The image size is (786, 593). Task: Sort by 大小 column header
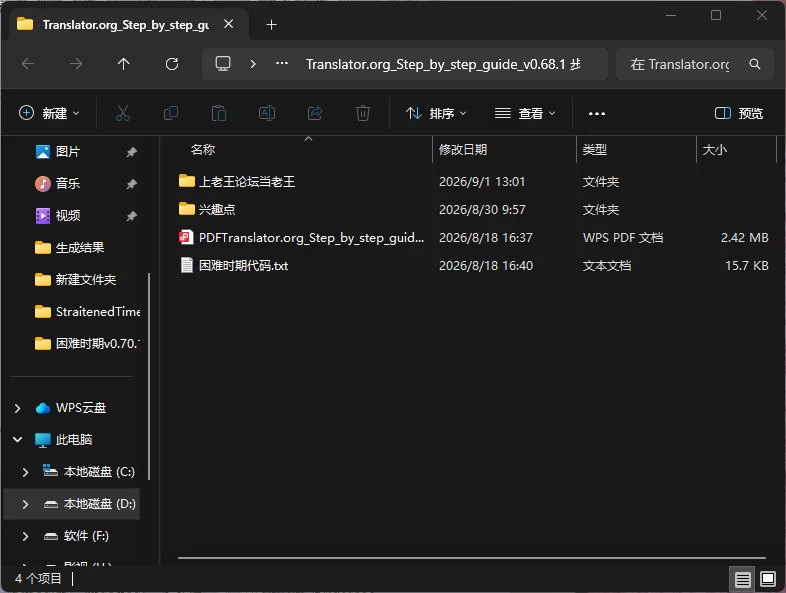(x=714, y=149)
